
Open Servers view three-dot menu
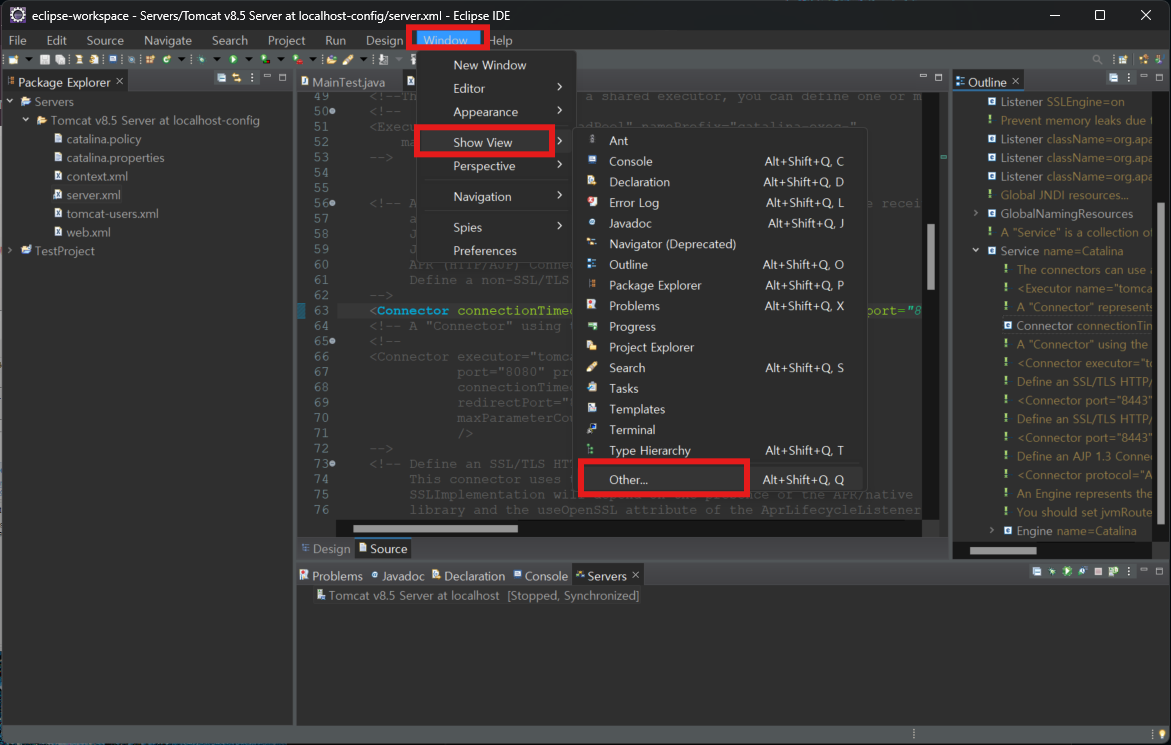(x=1128, y=572)
